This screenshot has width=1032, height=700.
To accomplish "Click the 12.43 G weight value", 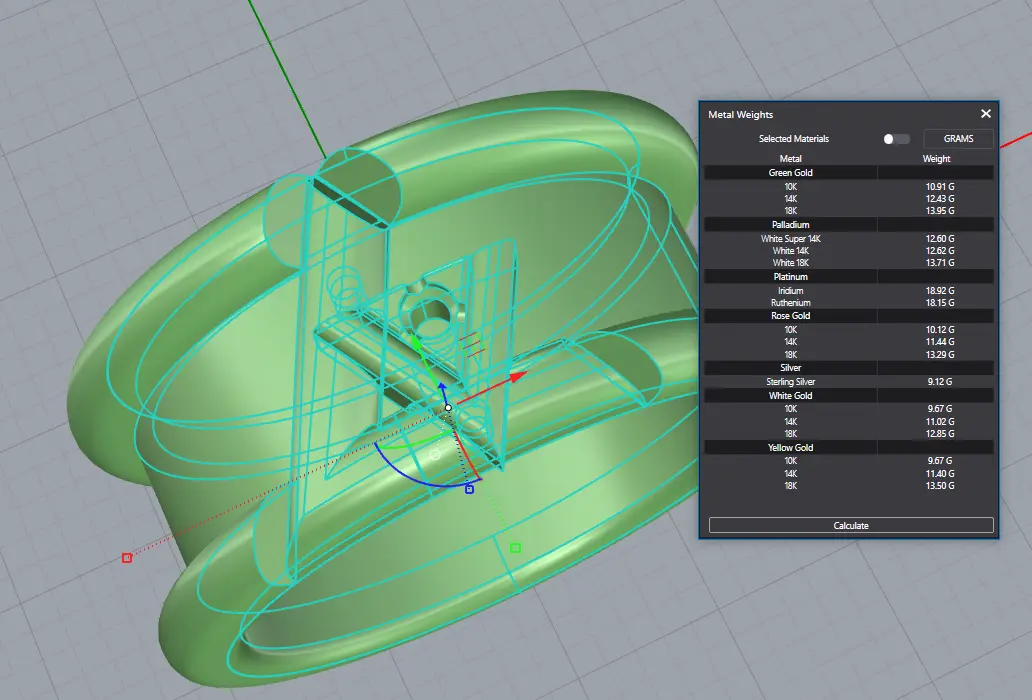I will 940,199.
